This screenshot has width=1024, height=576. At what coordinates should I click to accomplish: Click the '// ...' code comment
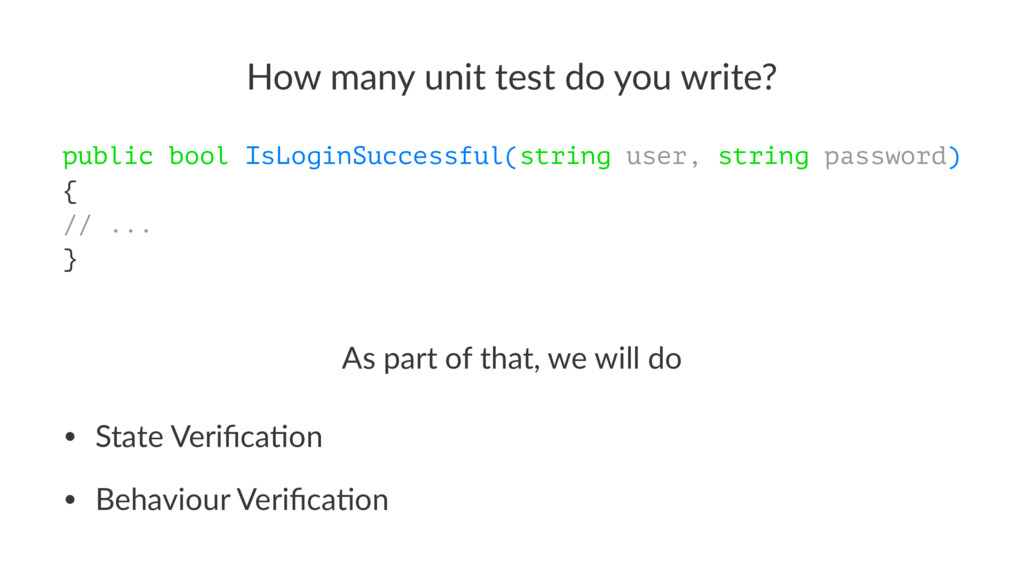point(107,226)
